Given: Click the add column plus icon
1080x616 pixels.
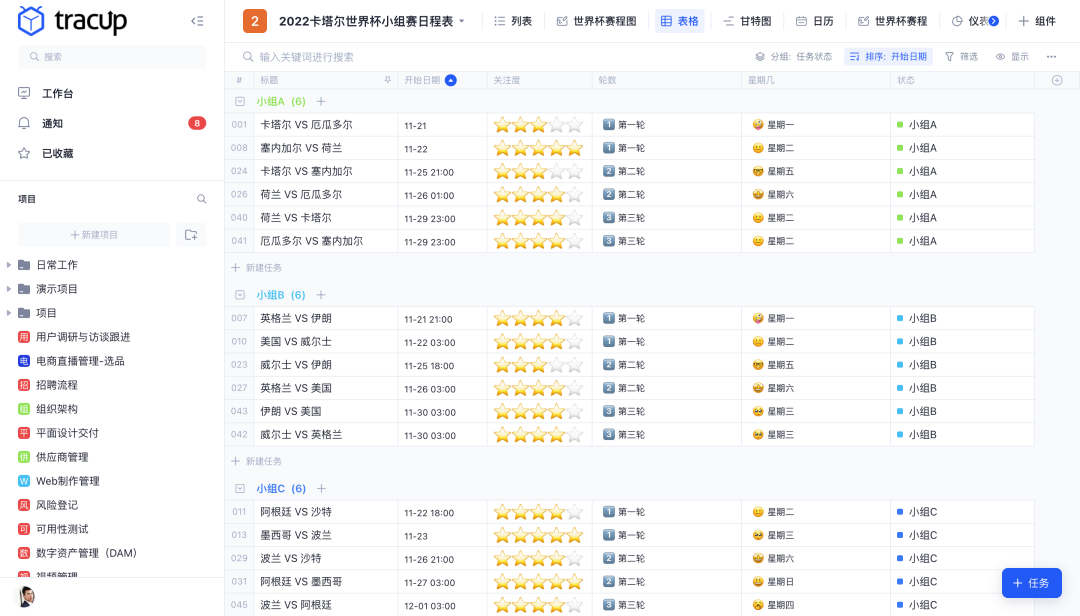Looking at the screenshot, I should [1057, 80].
